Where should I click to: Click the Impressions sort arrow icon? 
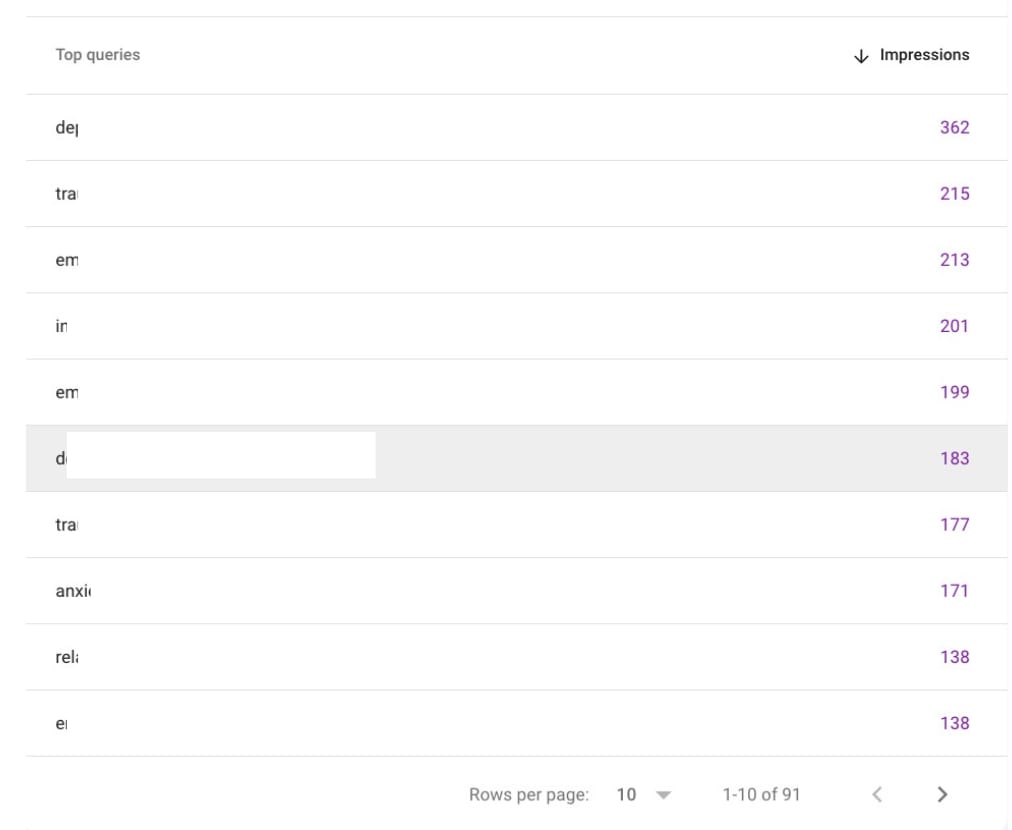click(860, 55)
